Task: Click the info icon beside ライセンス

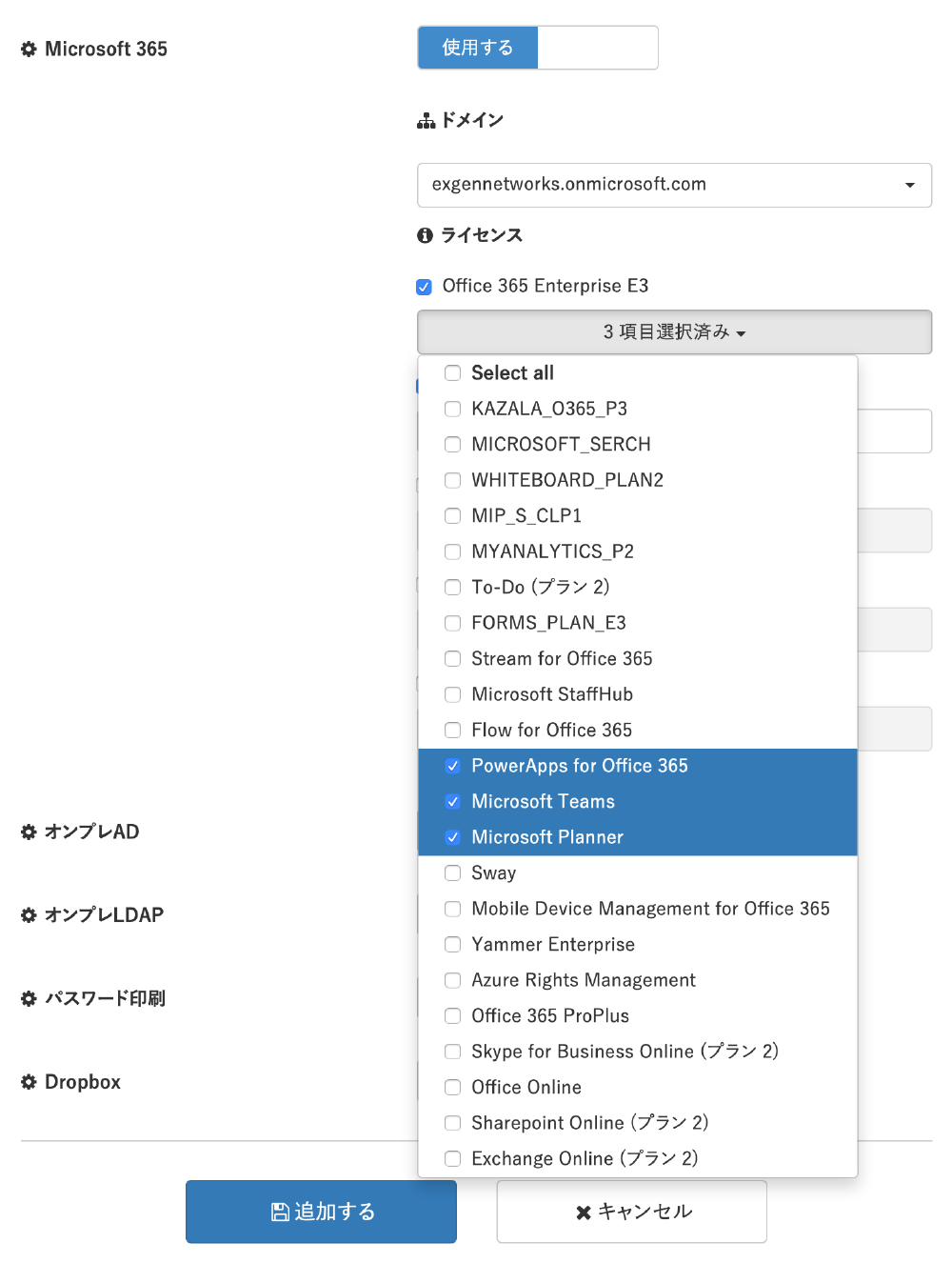Action: click(425, 235)
